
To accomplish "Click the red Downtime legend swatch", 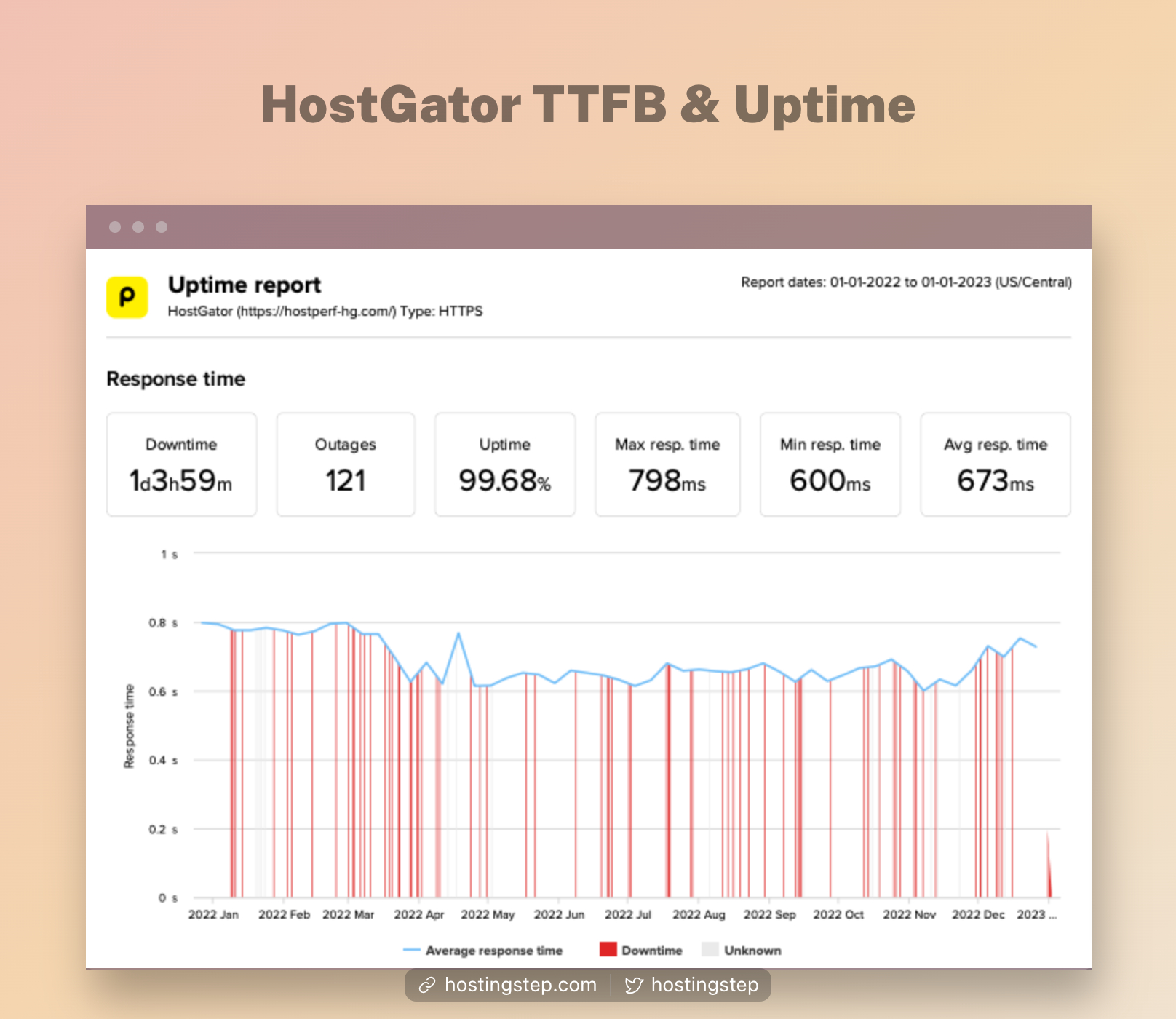I will coord(608,949).
